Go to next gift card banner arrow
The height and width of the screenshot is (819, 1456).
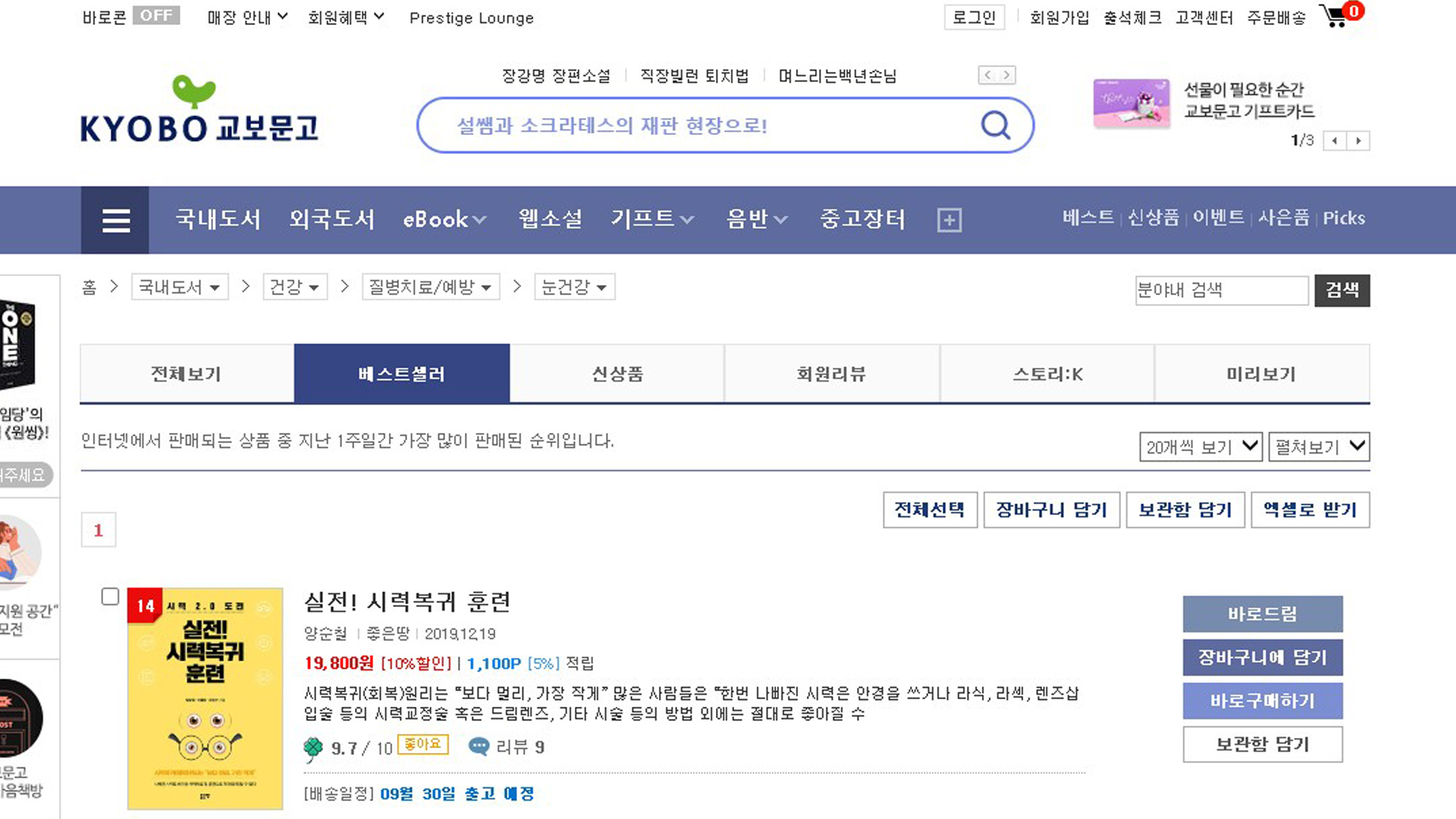(x=1358, y=141)
